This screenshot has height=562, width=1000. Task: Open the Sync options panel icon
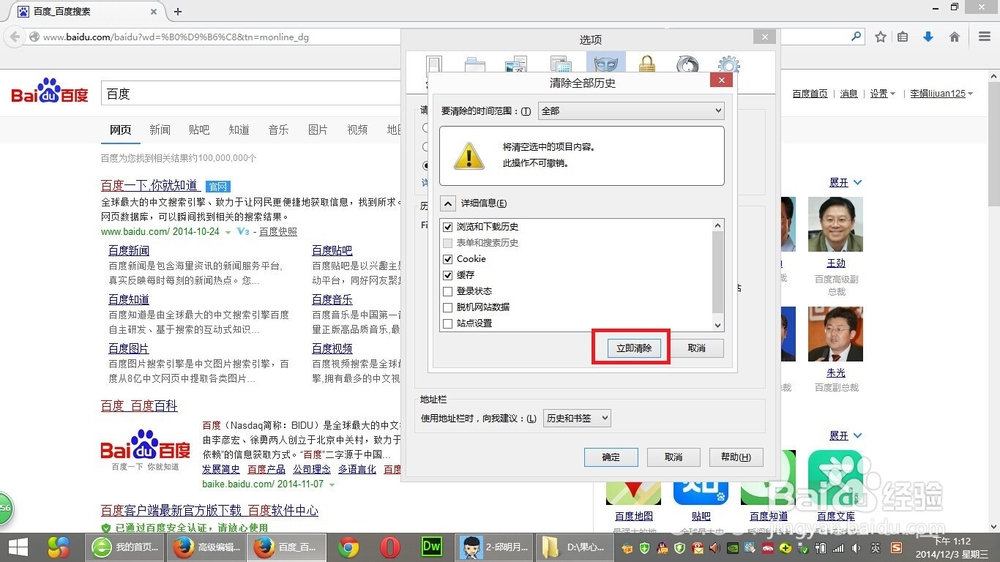click(688, 64)
